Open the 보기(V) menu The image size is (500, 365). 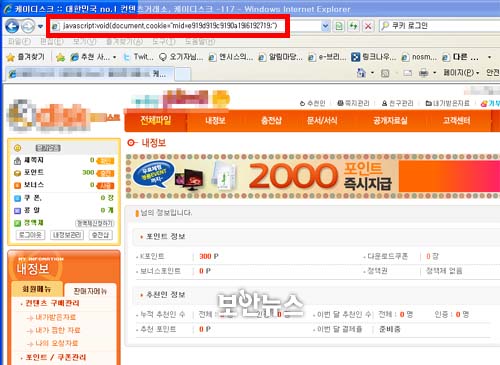pyautogui.click(x=84, y=42)
